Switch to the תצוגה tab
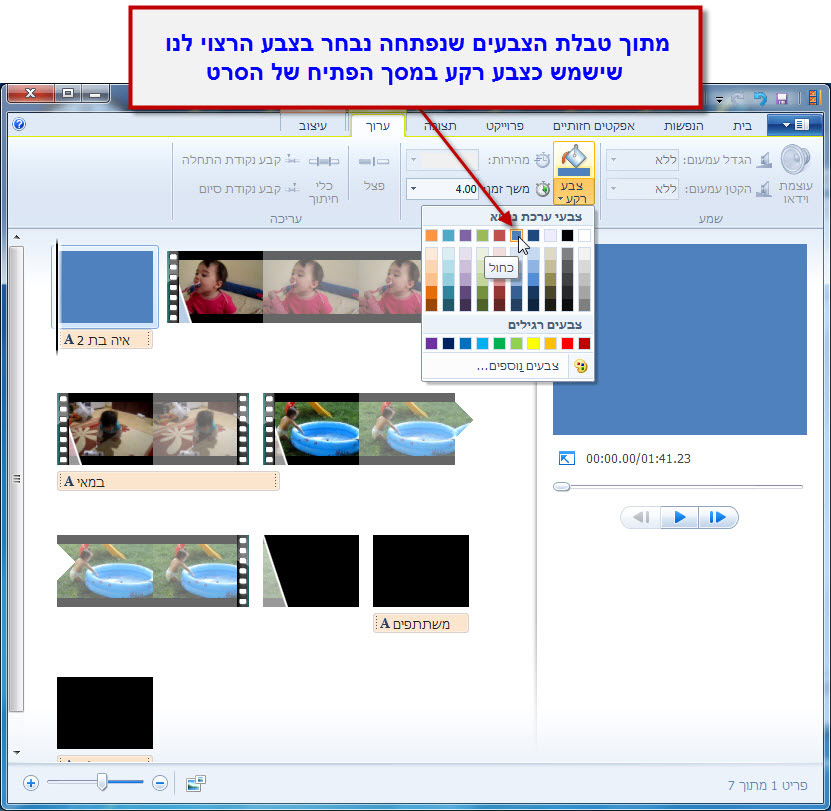Screen dimensions: 831x811 [x=440, y=126]
